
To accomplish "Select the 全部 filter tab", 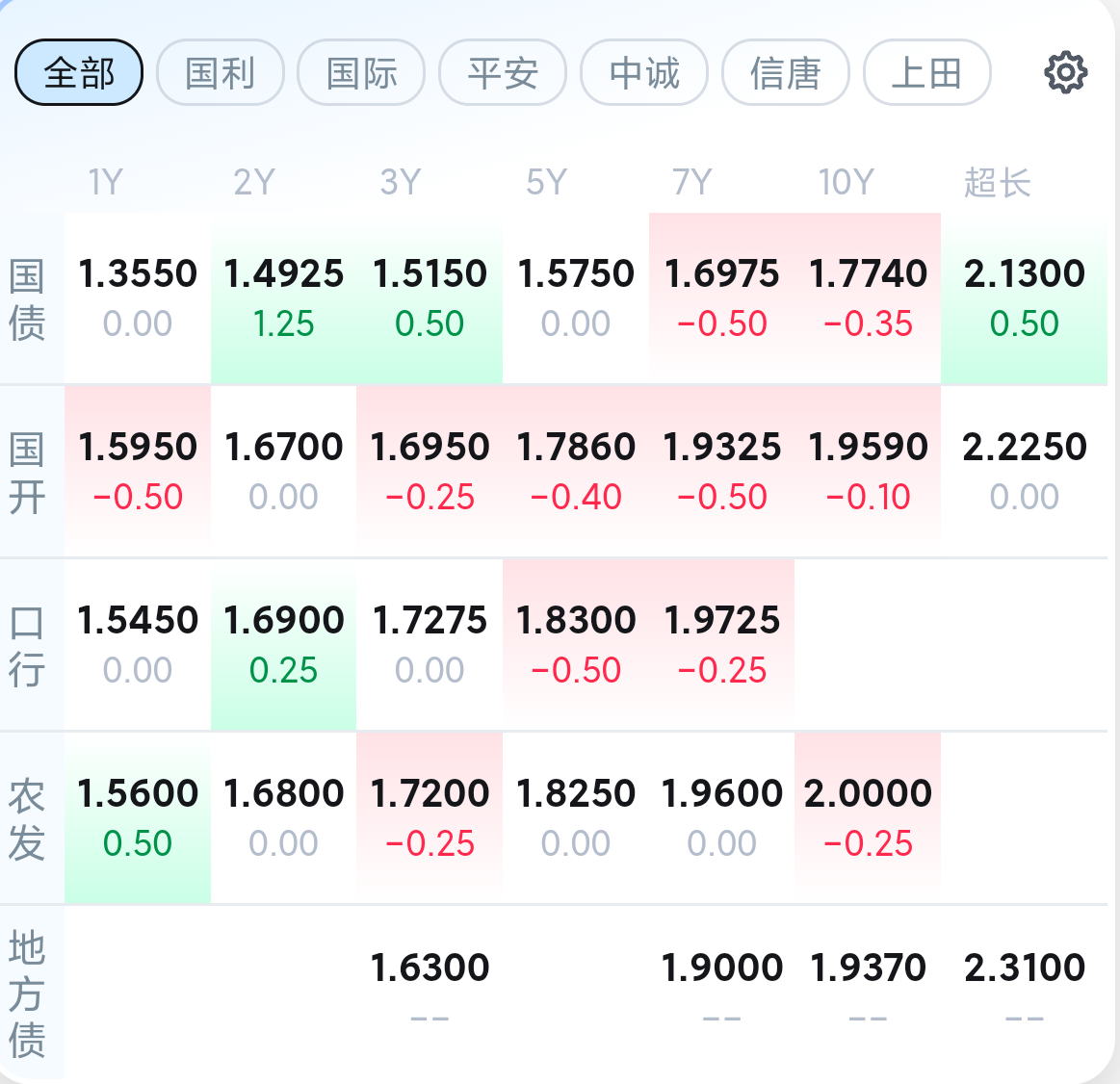I will pos(79,72).
